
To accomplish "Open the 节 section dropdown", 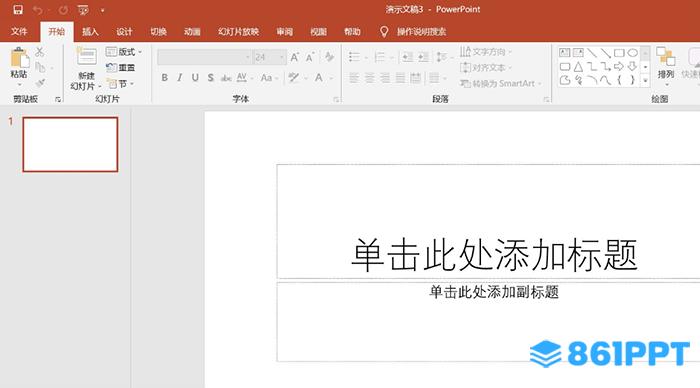I will pos(120,83).
